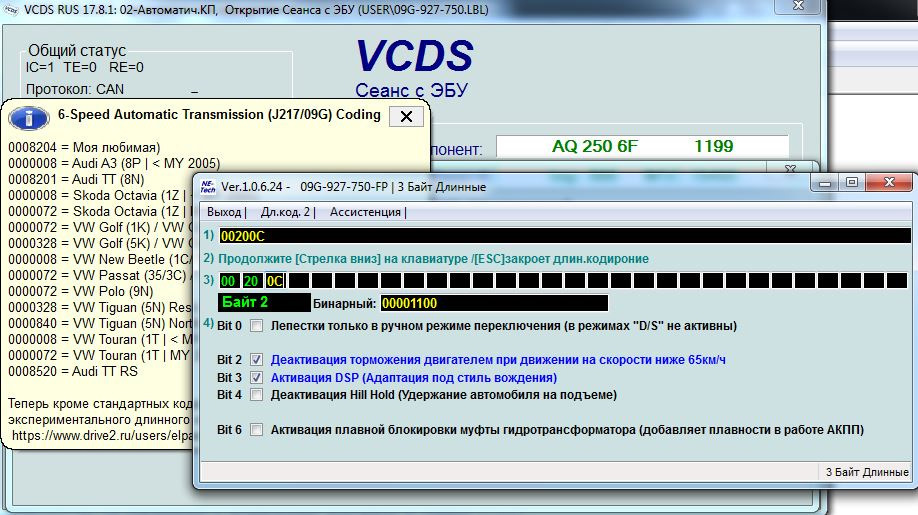Click the 3 Байт Длинные status bar entry
Screen dimensions: 918x515
pyautogui.click(x=867, y=472)
